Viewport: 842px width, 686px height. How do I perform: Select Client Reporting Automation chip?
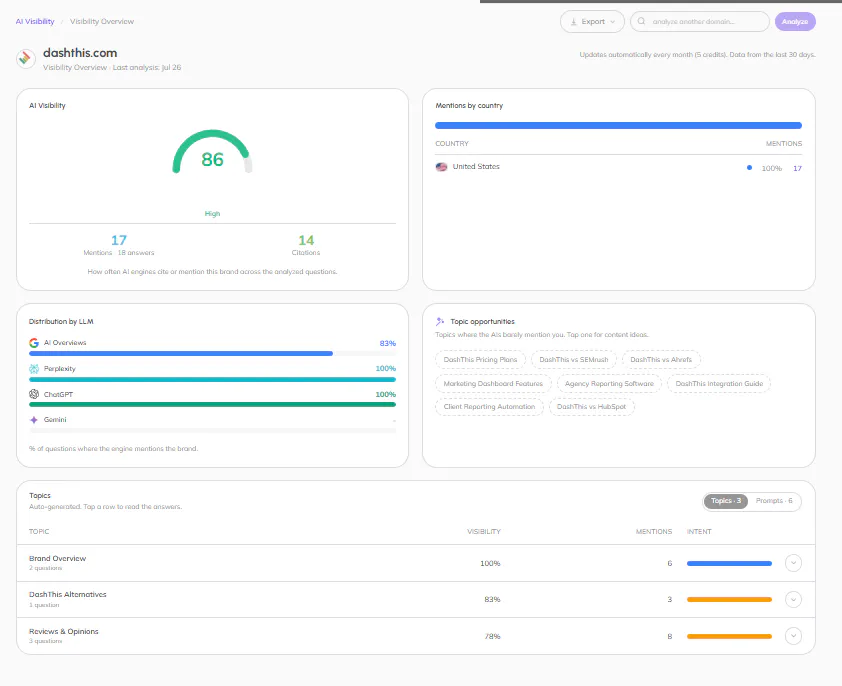pyautogui.click(x=489, y=407)
